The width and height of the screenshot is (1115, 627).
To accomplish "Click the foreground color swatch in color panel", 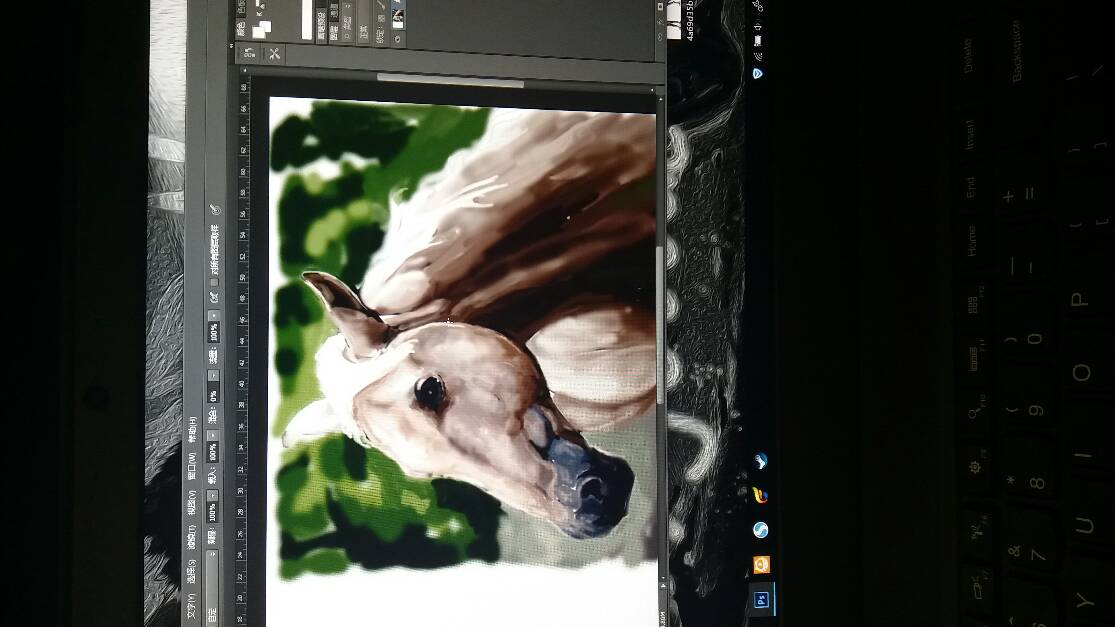I will [x=259, y=33].
